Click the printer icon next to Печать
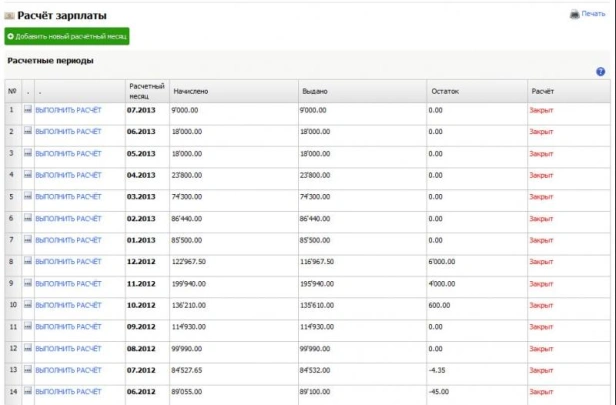616x405 pixels. tap(574, 14)
